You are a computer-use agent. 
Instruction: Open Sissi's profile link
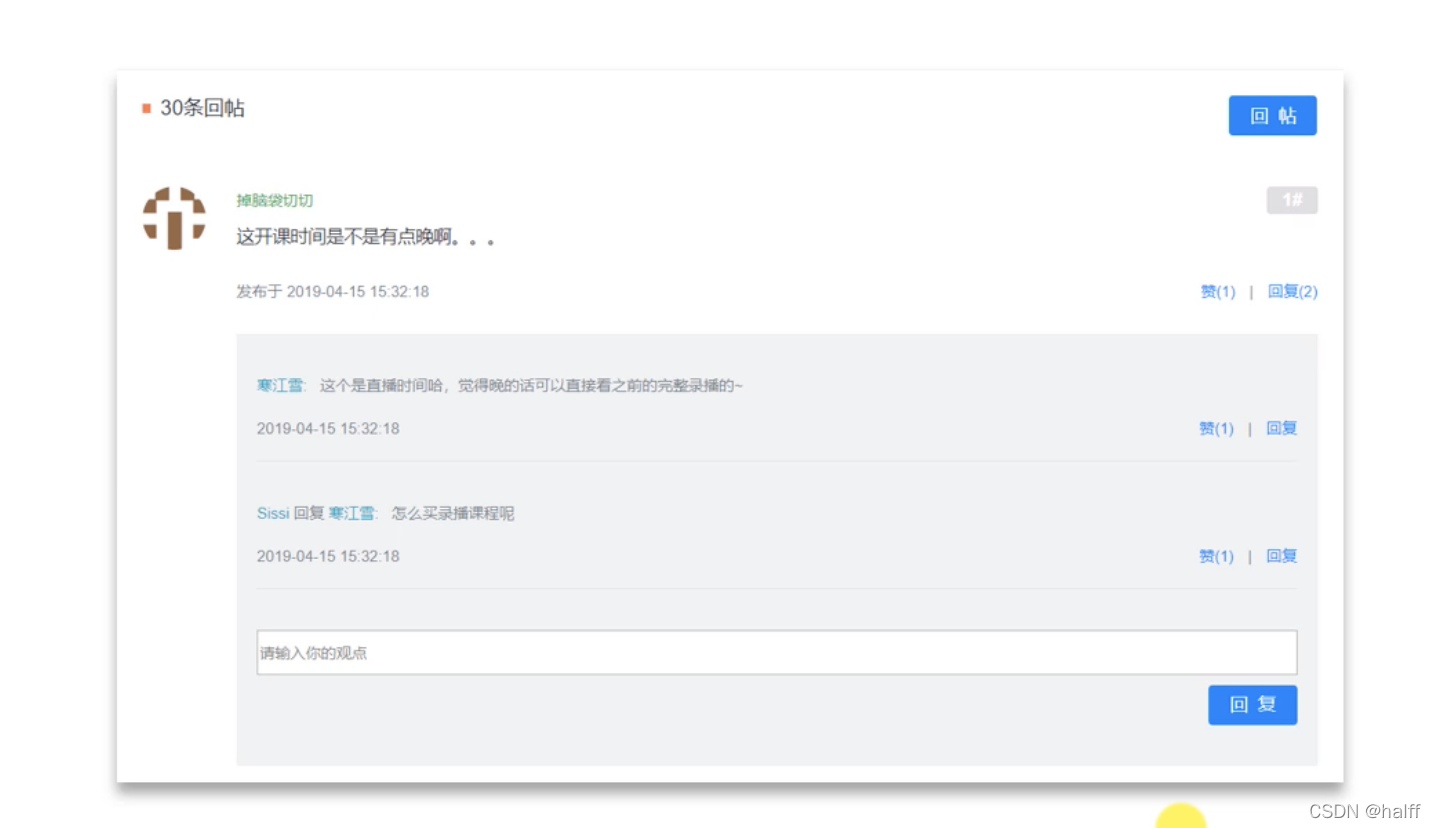pos(272,512)
